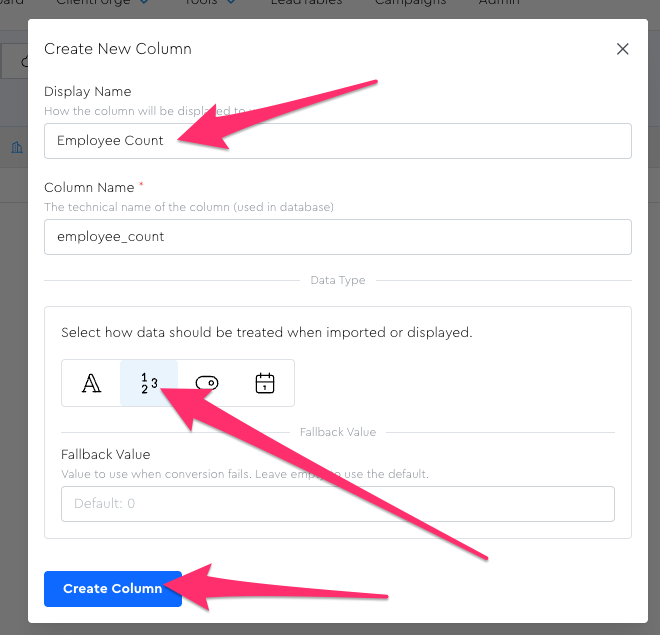The width and height of the screenshot is (660, 635).
Task: Open the Dashboard navigation item
Action: (x=10, y=3)
